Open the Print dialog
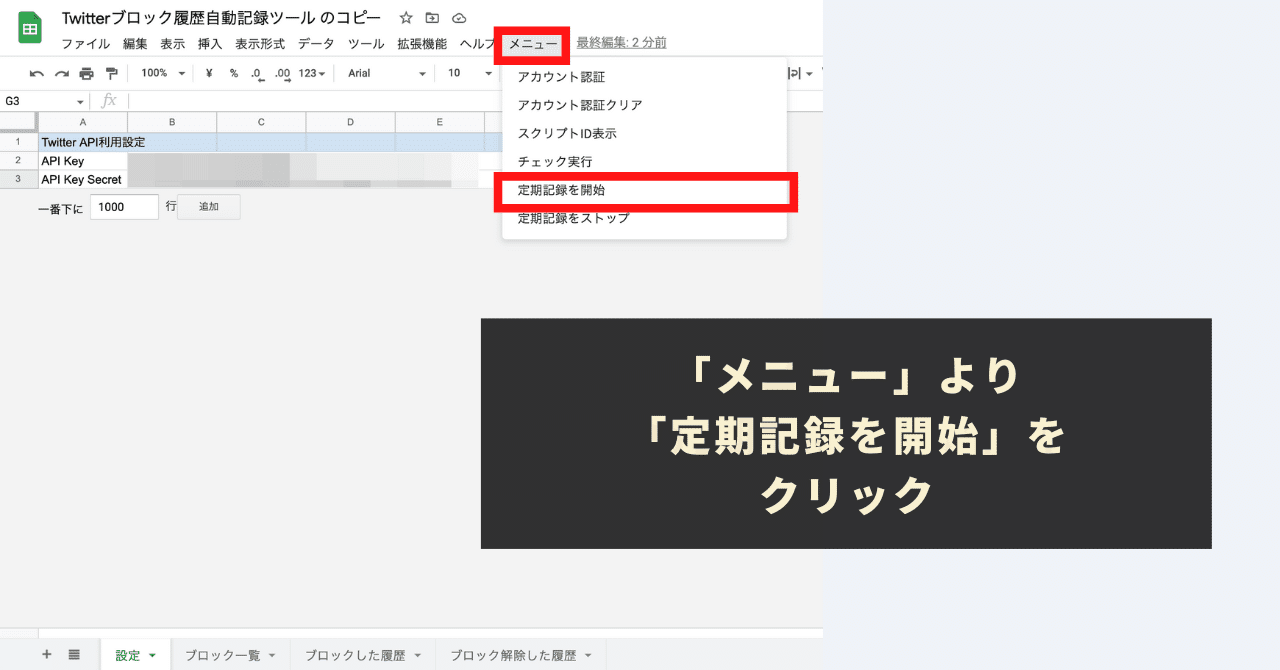The height and width of the screenshot is (670, 1280). coord(87,73)
